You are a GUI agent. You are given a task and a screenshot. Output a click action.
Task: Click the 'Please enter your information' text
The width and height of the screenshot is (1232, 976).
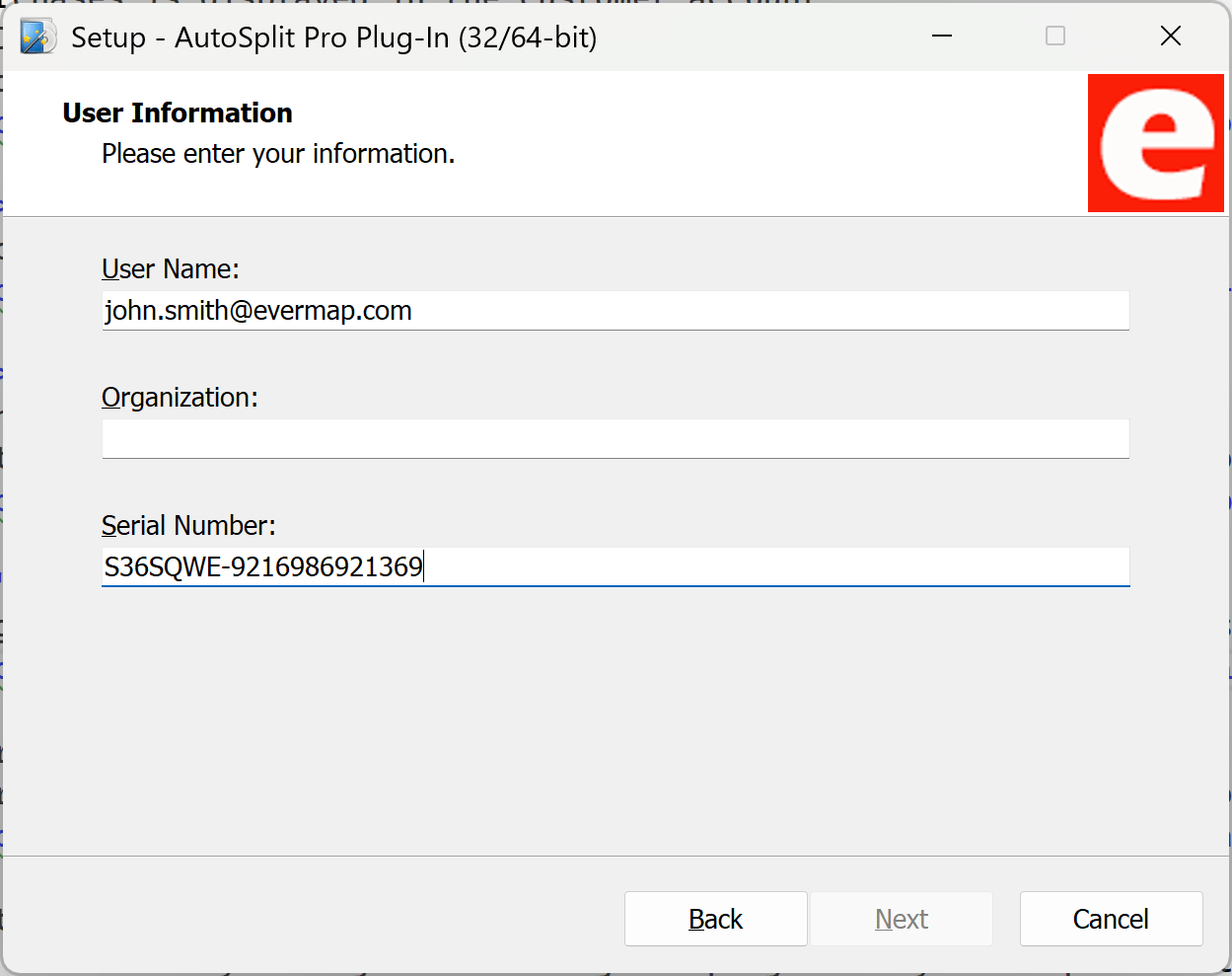[277, 154]
